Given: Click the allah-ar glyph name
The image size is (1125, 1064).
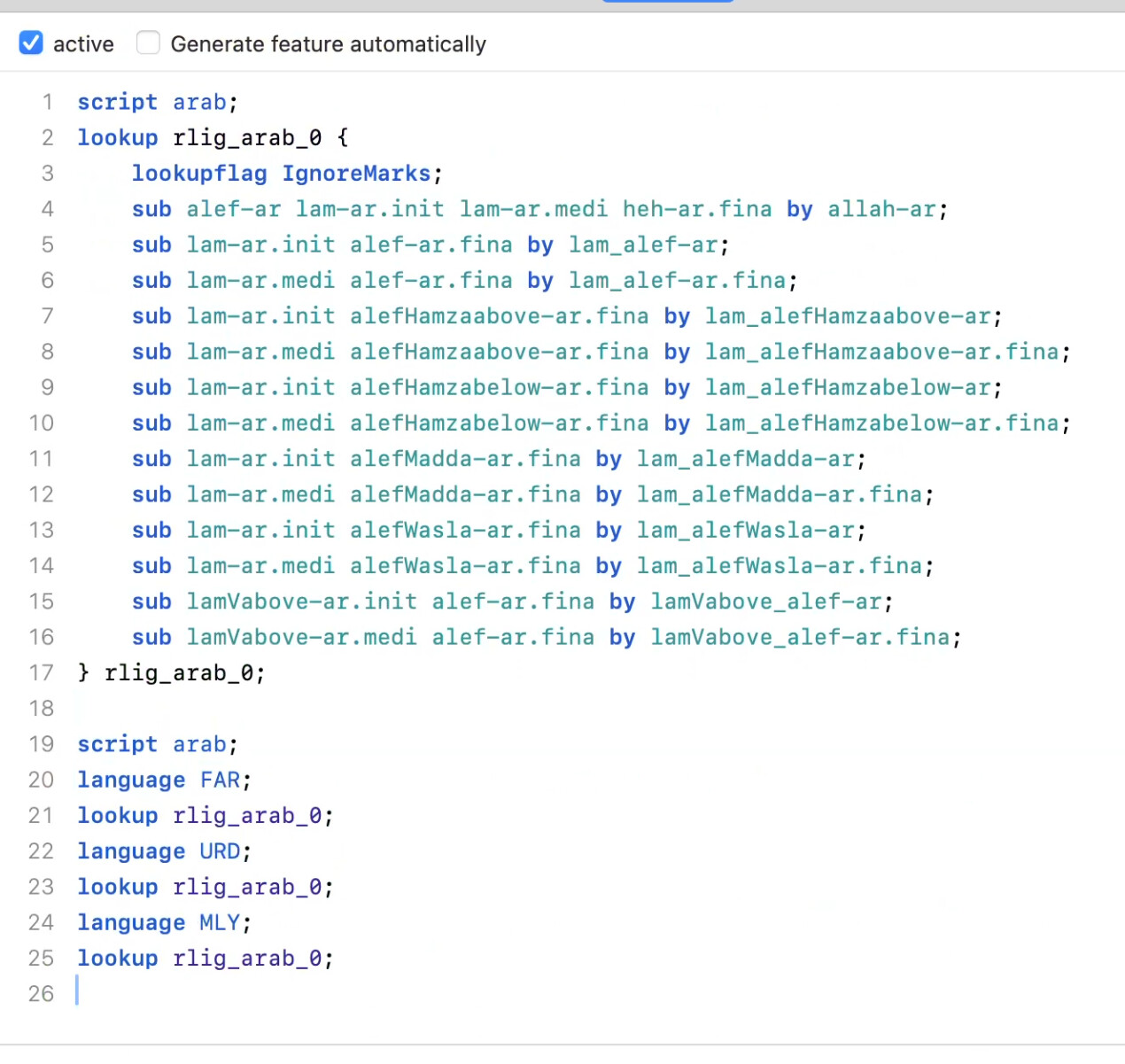Looking at the screenshot, I should (x=881, y=209).
